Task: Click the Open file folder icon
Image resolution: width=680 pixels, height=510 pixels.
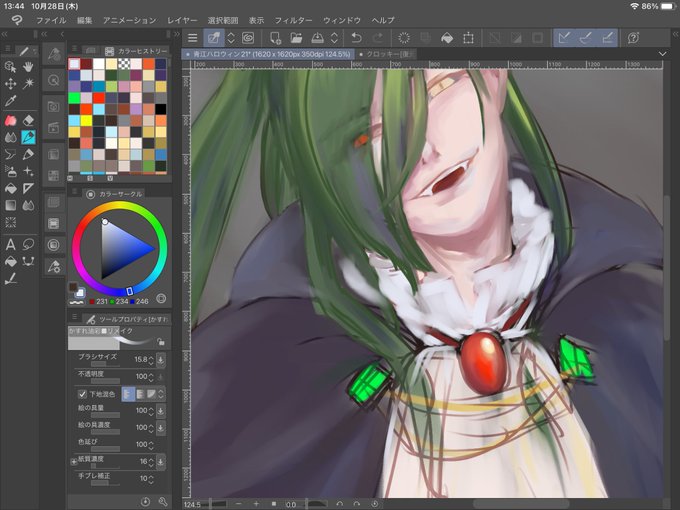Action: pyautogui.click(x=296, y=38)
